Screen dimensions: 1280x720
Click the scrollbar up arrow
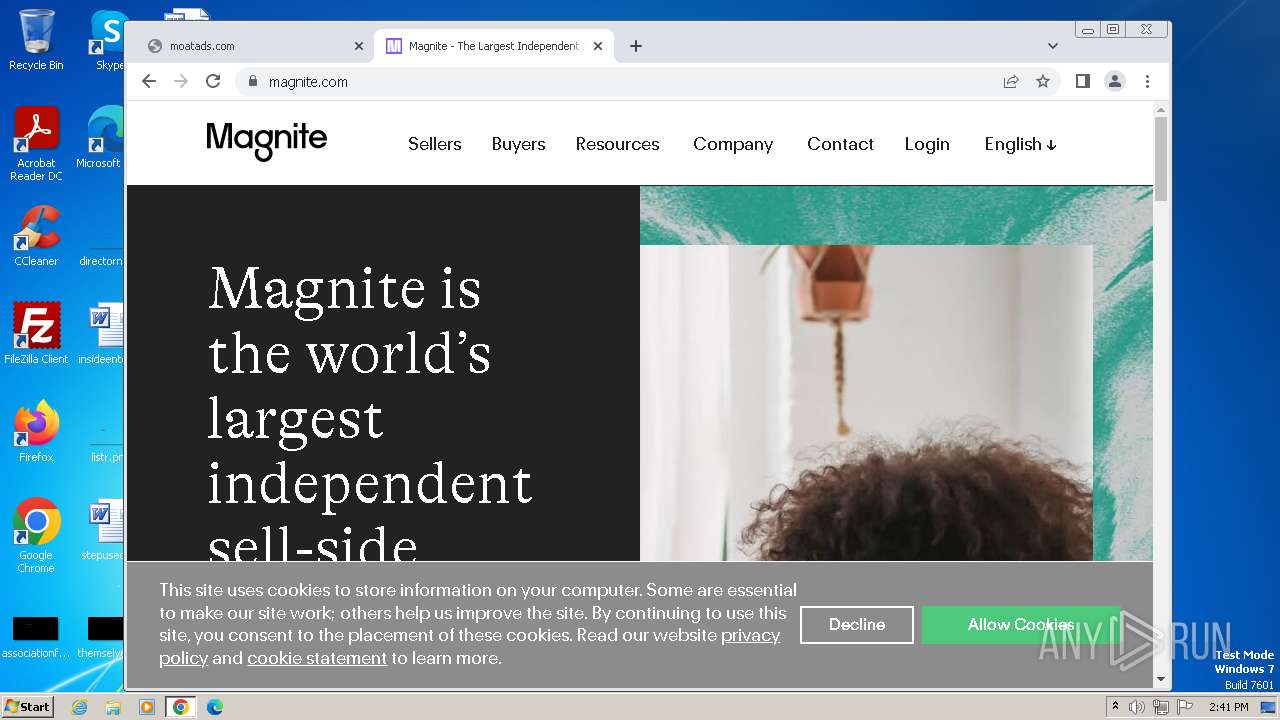tap(1161, 109)
